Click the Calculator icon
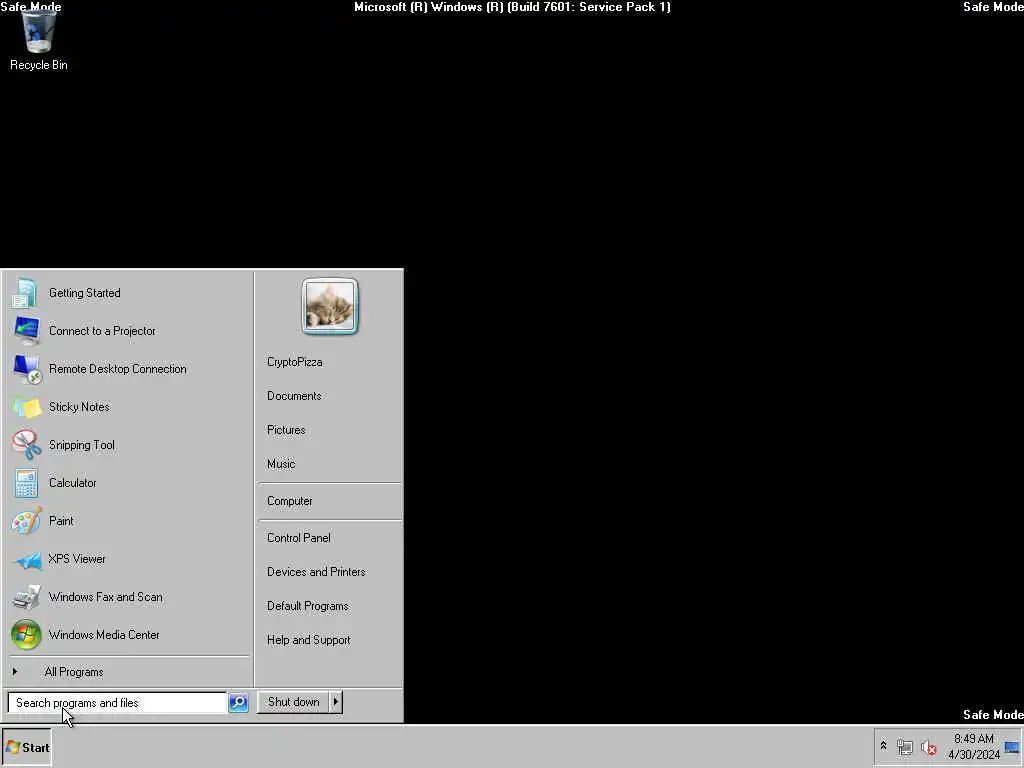 click(x=26, y=483)
